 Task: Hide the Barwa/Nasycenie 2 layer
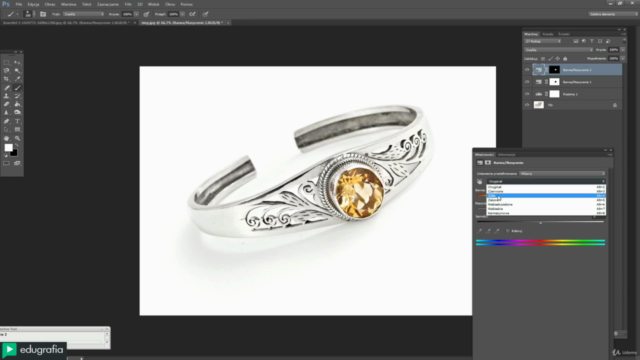pos(527,70)
